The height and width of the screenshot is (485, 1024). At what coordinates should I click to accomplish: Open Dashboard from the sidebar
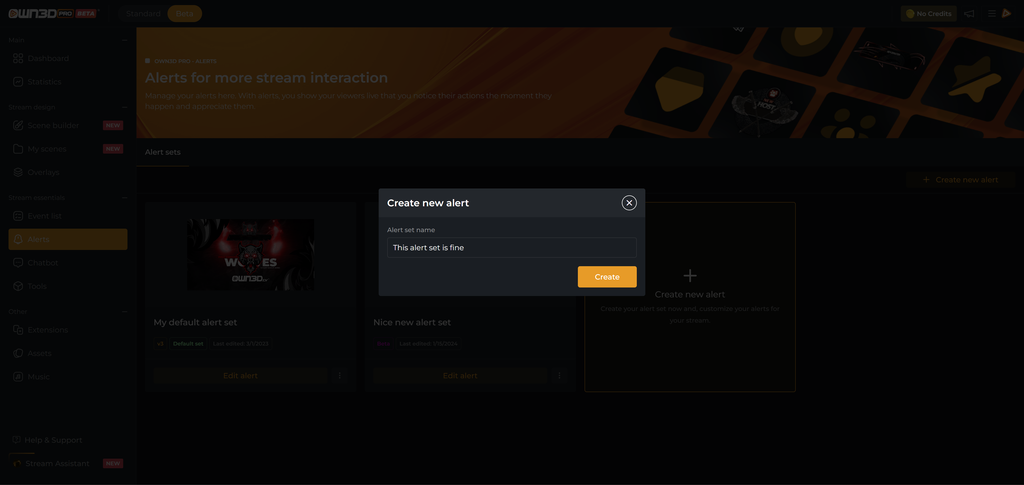point(48,59)
